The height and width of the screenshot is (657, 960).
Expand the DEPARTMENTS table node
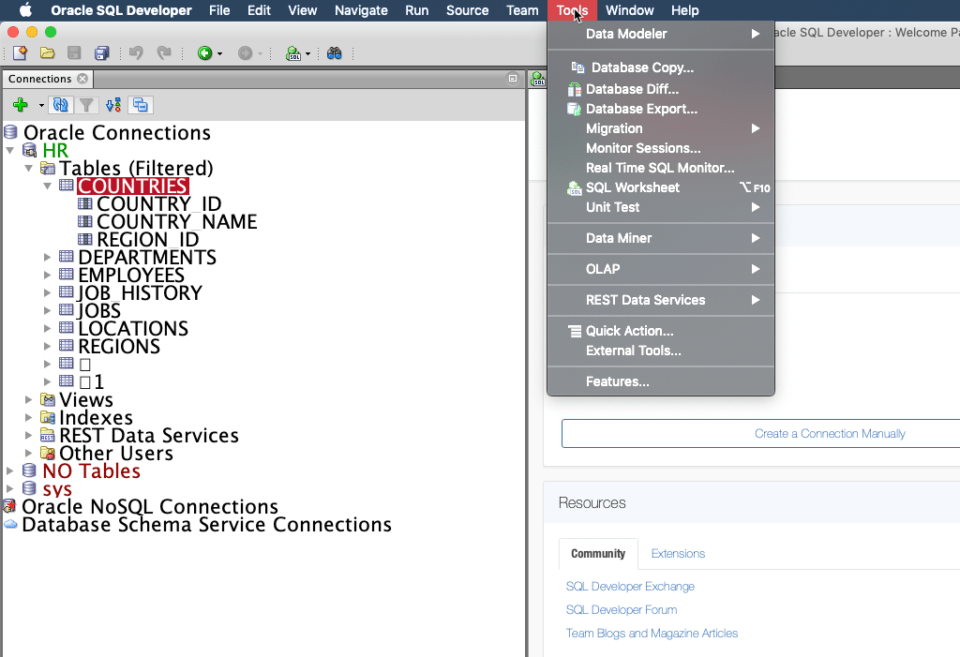(x=47, y=257)
